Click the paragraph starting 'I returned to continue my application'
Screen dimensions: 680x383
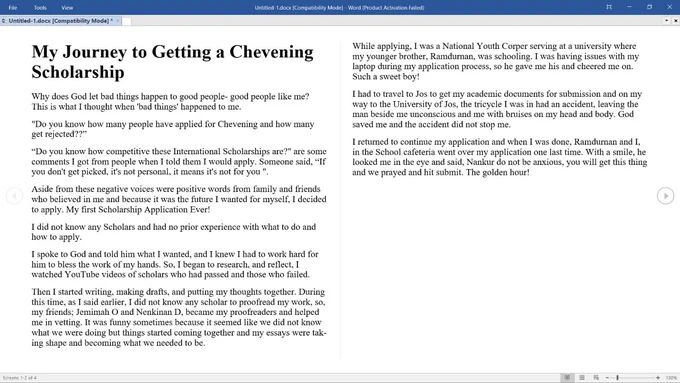point(500,157)
